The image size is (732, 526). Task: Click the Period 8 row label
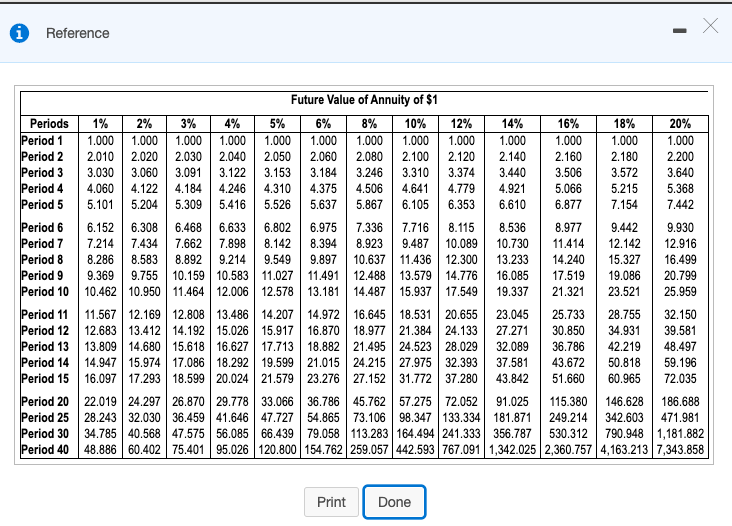click(x=42, y=259)
